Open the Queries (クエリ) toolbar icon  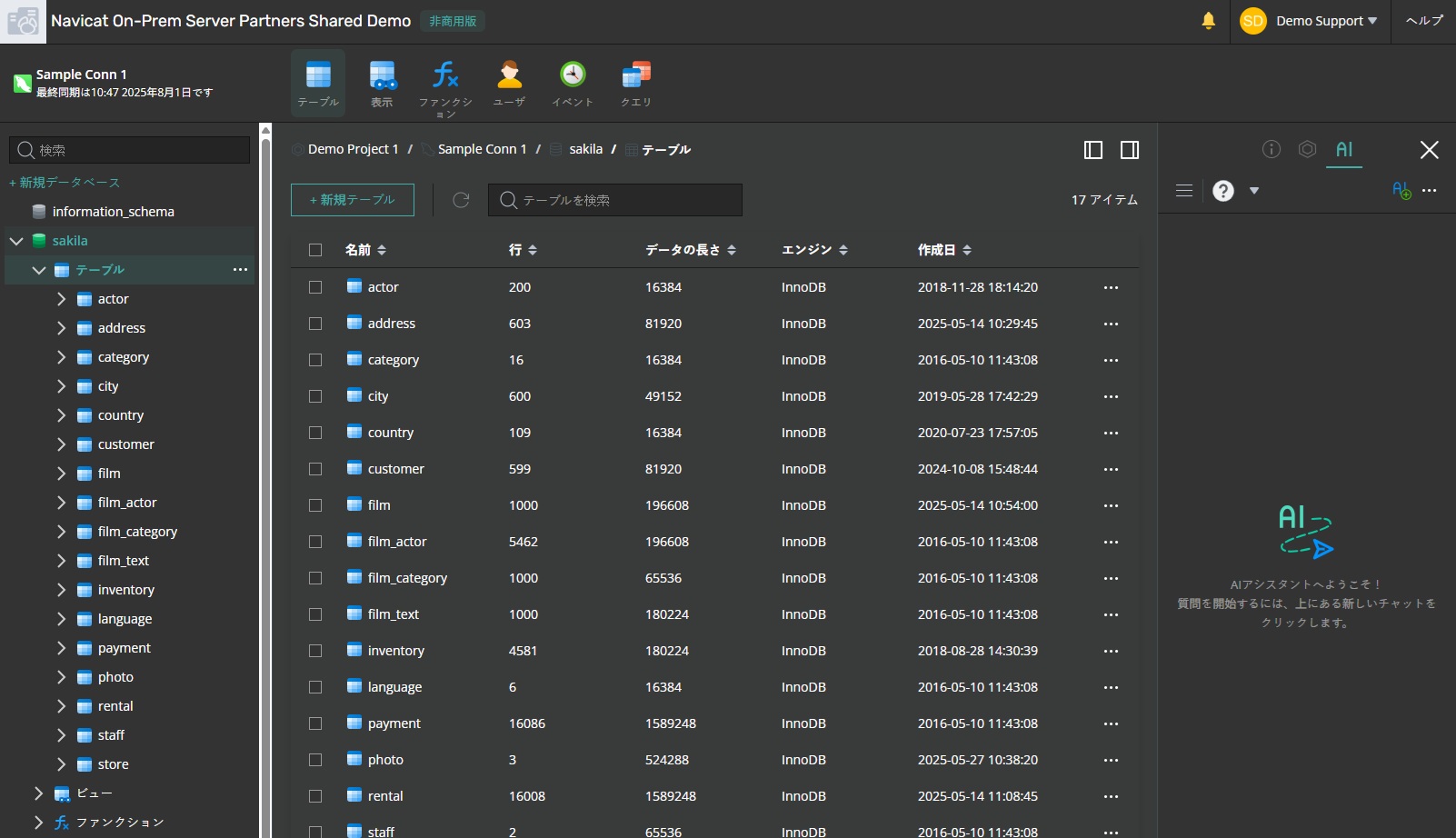click(636, 83)
